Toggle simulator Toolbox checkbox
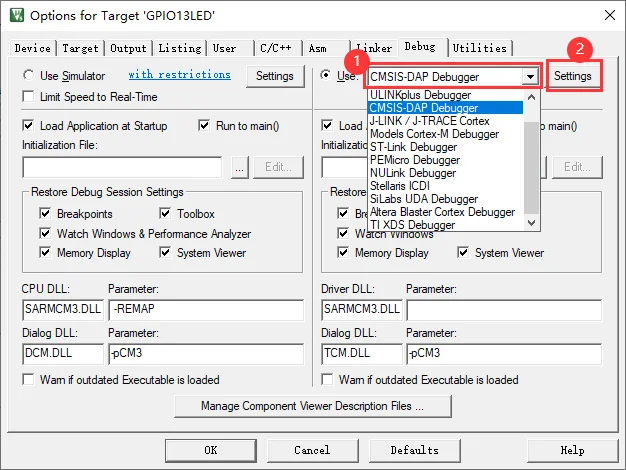Screen dimensions: 626x470 [165, 213]
